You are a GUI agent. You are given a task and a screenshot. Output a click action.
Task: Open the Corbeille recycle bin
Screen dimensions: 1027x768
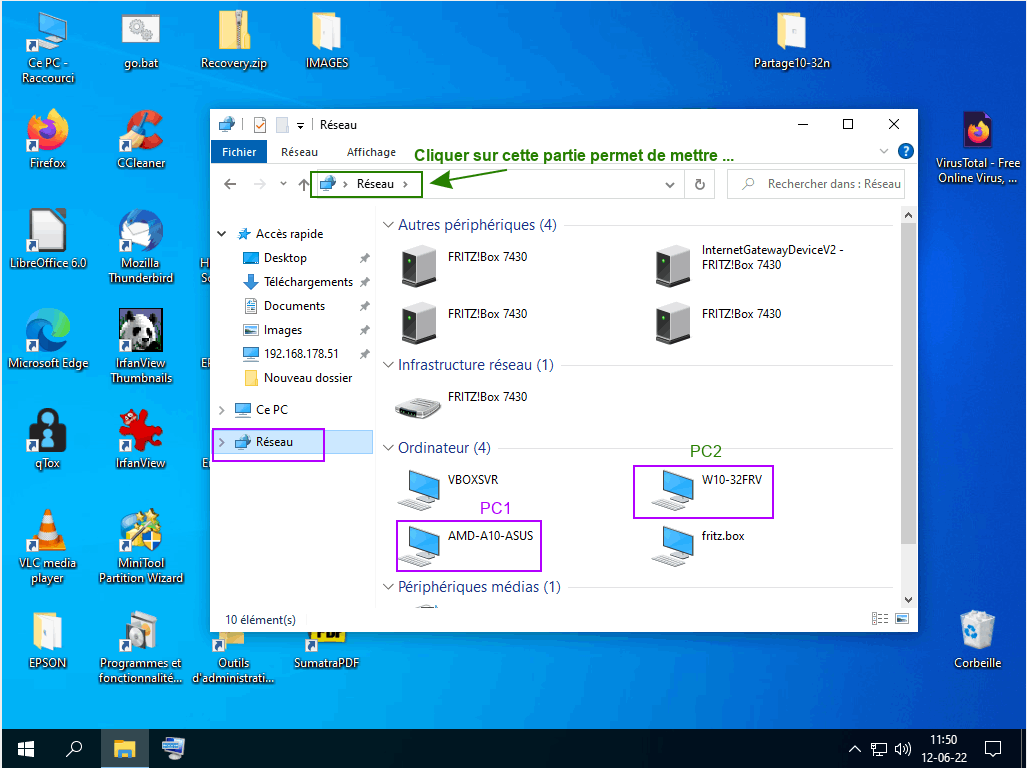977,640
